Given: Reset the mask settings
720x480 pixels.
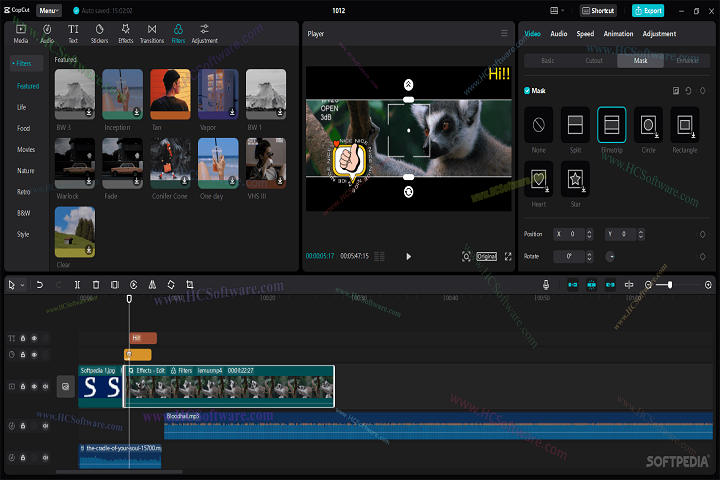Looking at the screenshot, I should 689,90.
